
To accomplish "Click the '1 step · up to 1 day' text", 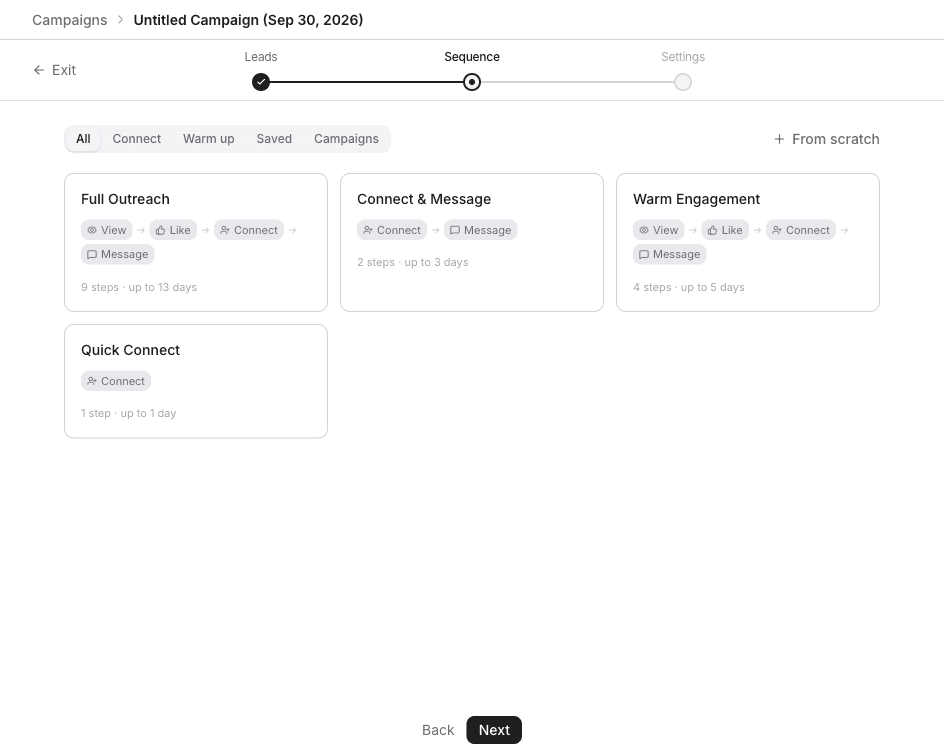I will tap(129, 414).
